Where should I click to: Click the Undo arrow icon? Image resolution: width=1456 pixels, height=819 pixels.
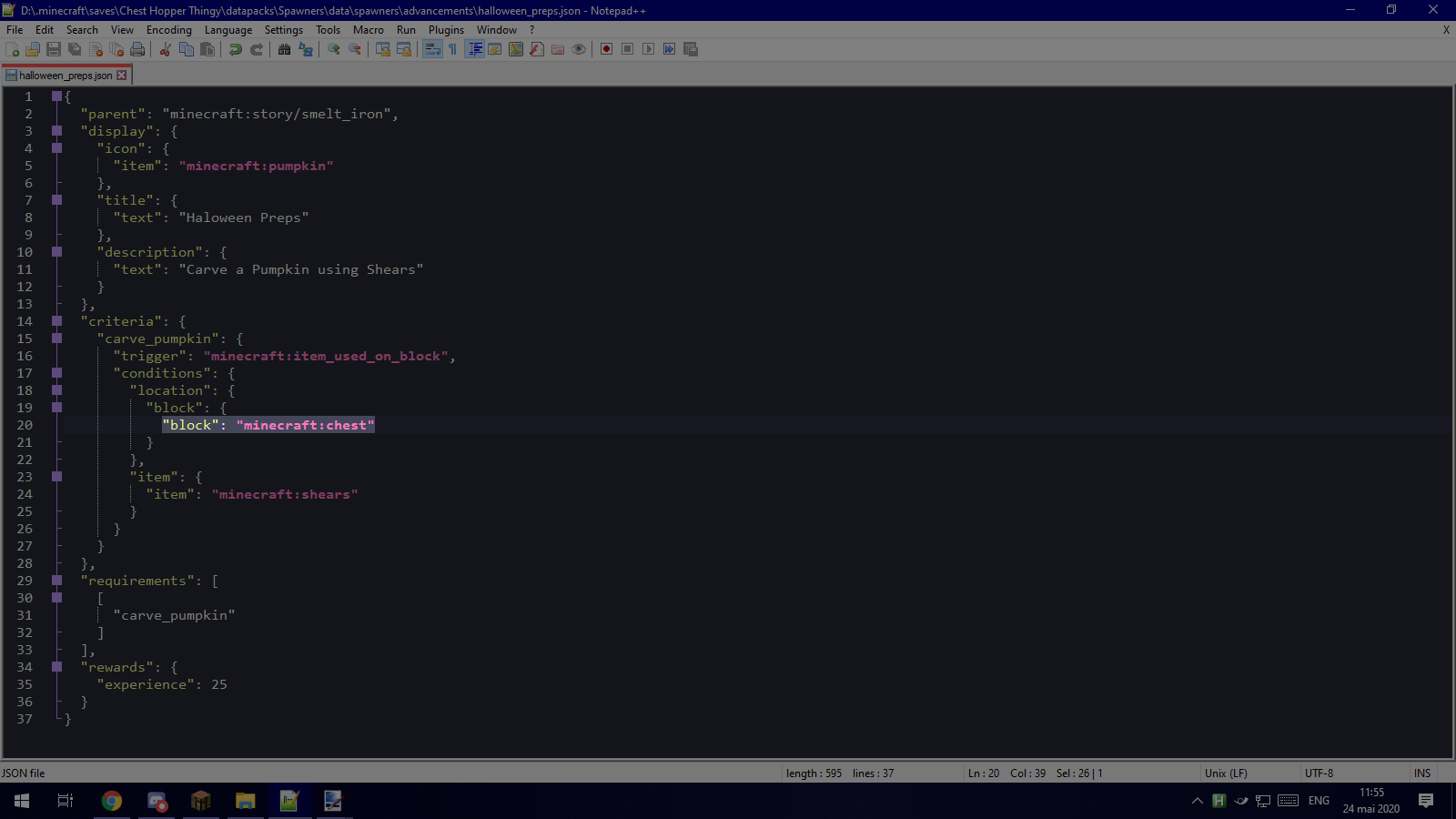click(236, 49)
